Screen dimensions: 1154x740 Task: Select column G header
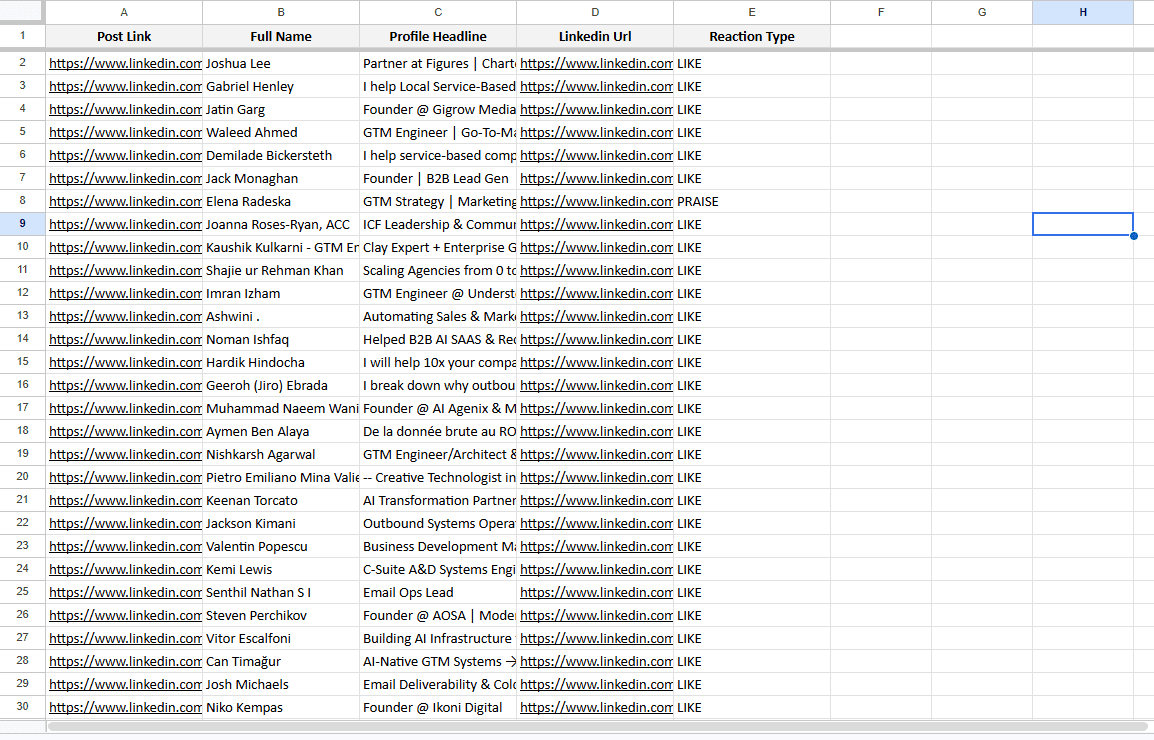tap(982, 12)
